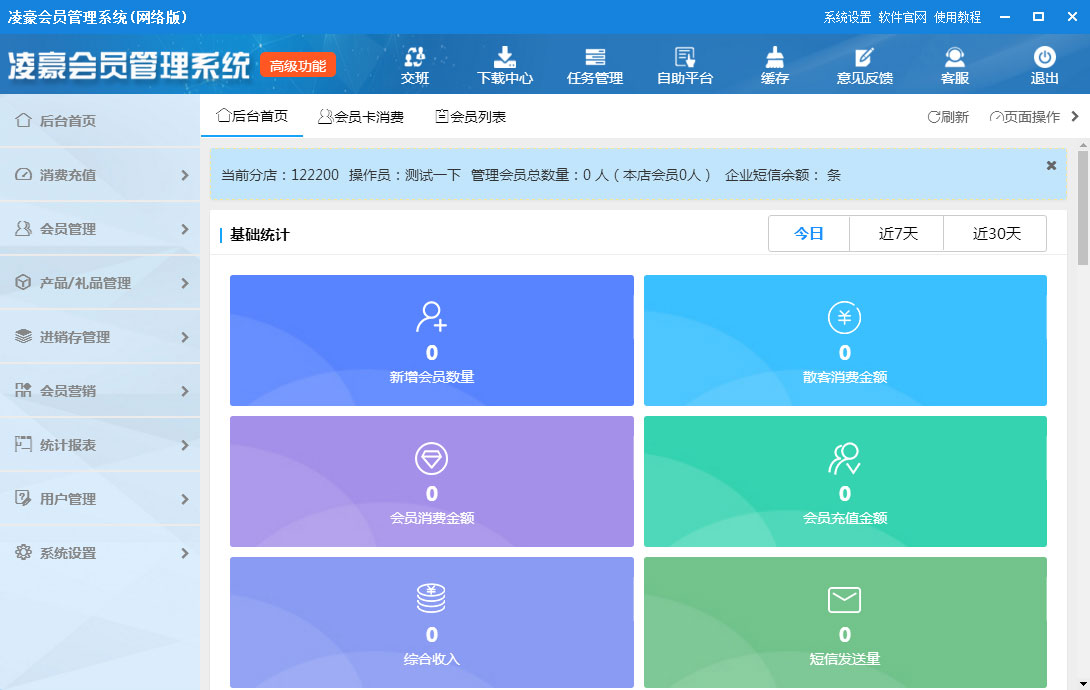Open the 页面操作 dropdown
Viewport: 1090px width, 690px height.
(x=1025, y=117)
